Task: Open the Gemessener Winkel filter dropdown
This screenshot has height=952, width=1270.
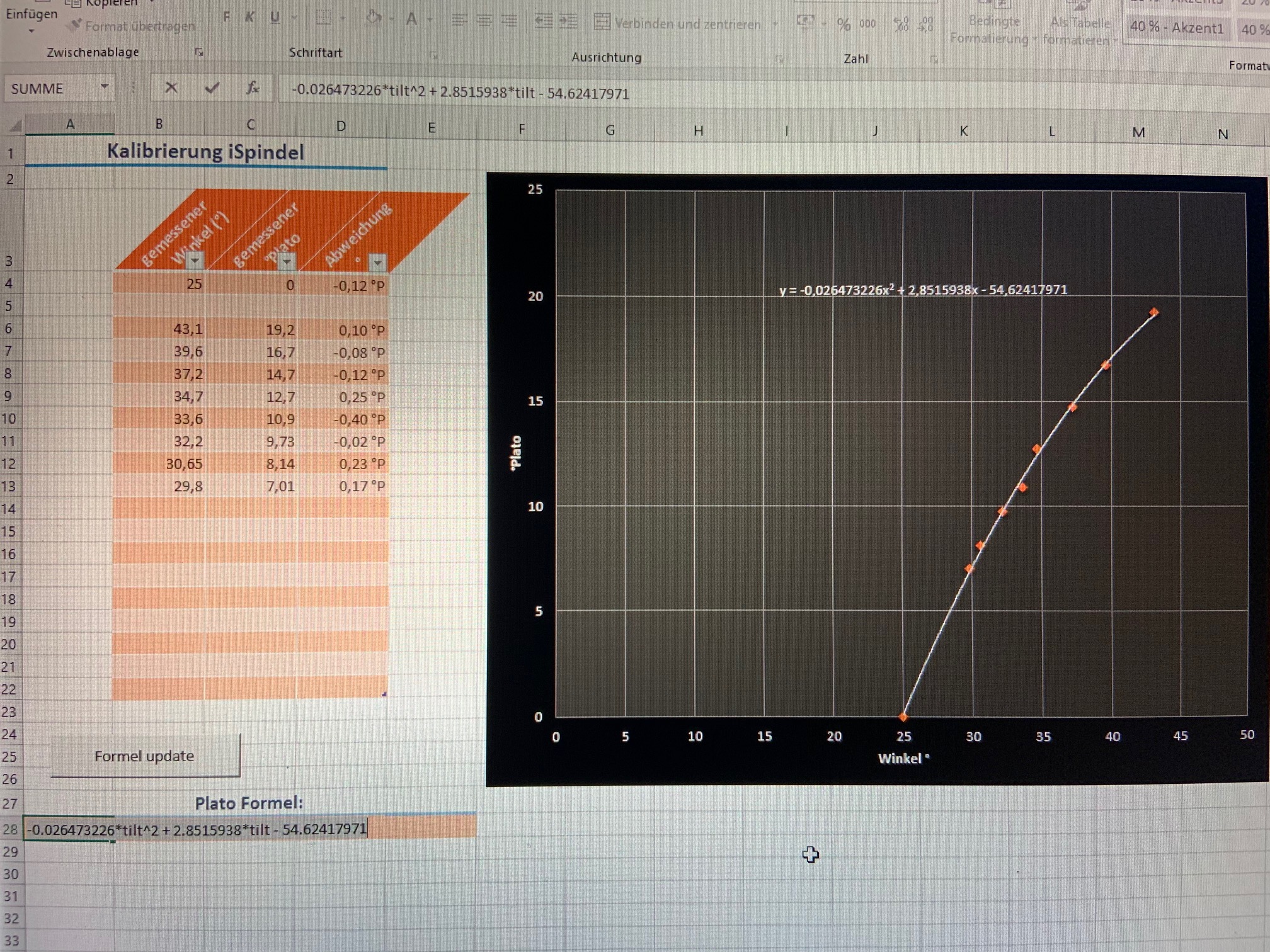Action: 195,261
